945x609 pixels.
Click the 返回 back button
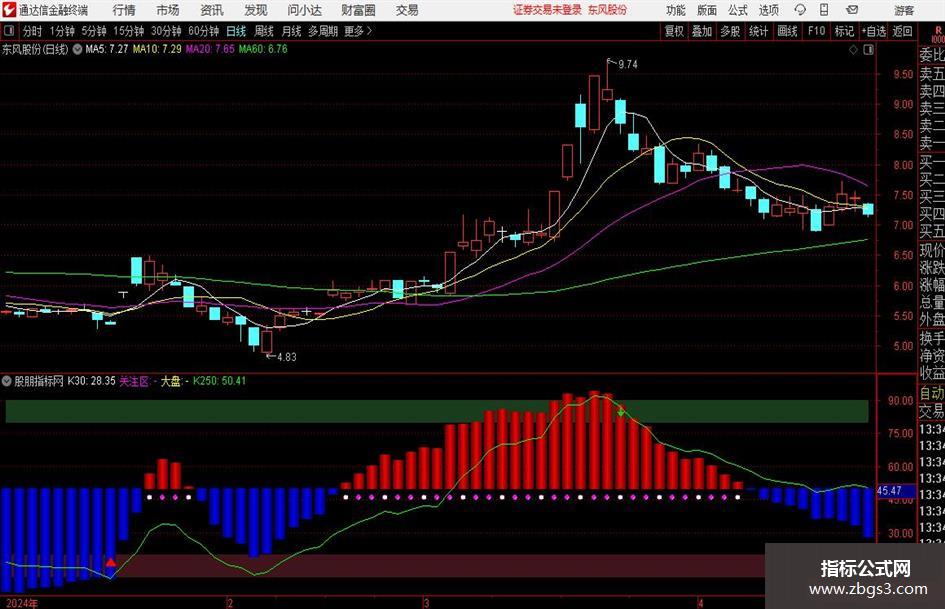(902, 31)
